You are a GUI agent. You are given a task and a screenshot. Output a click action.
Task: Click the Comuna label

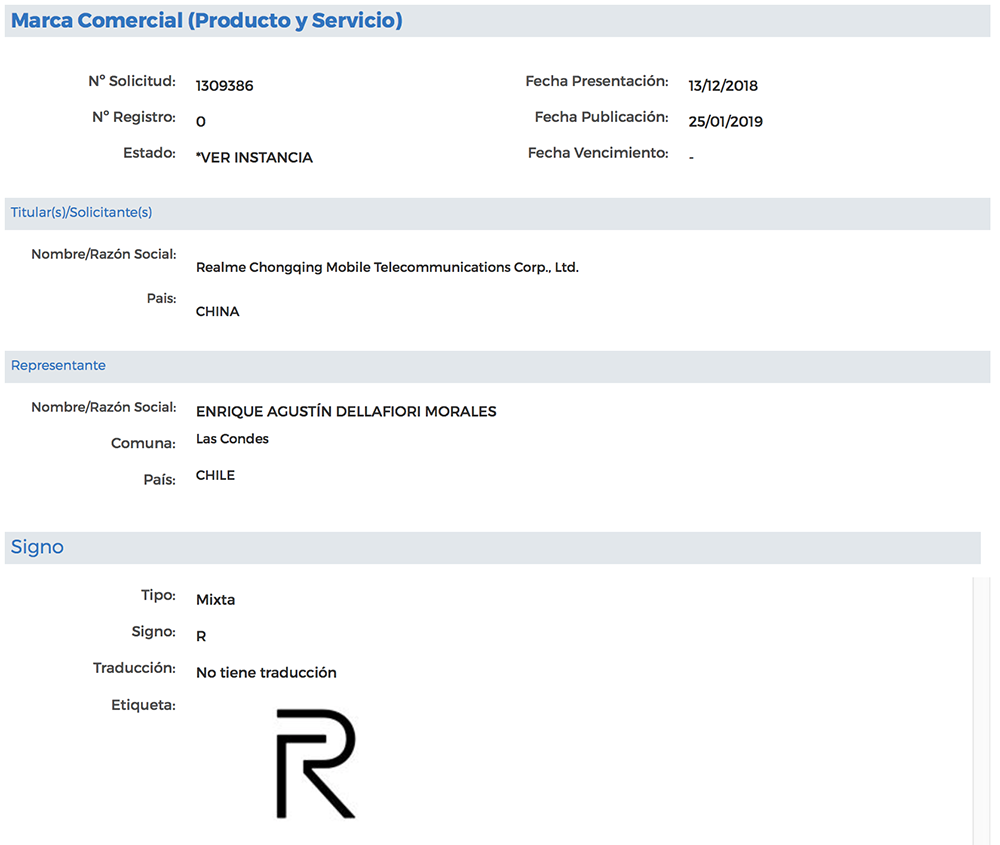point(143,443)
